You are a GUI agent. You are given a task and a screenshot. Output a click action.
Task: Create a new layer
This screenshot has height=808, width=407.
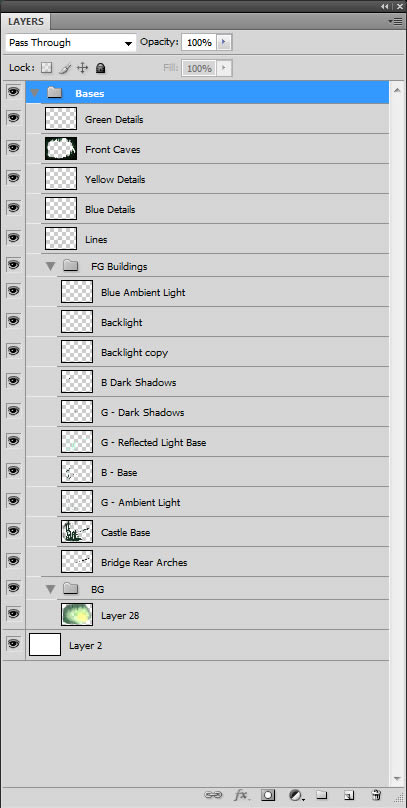point(349,795)
